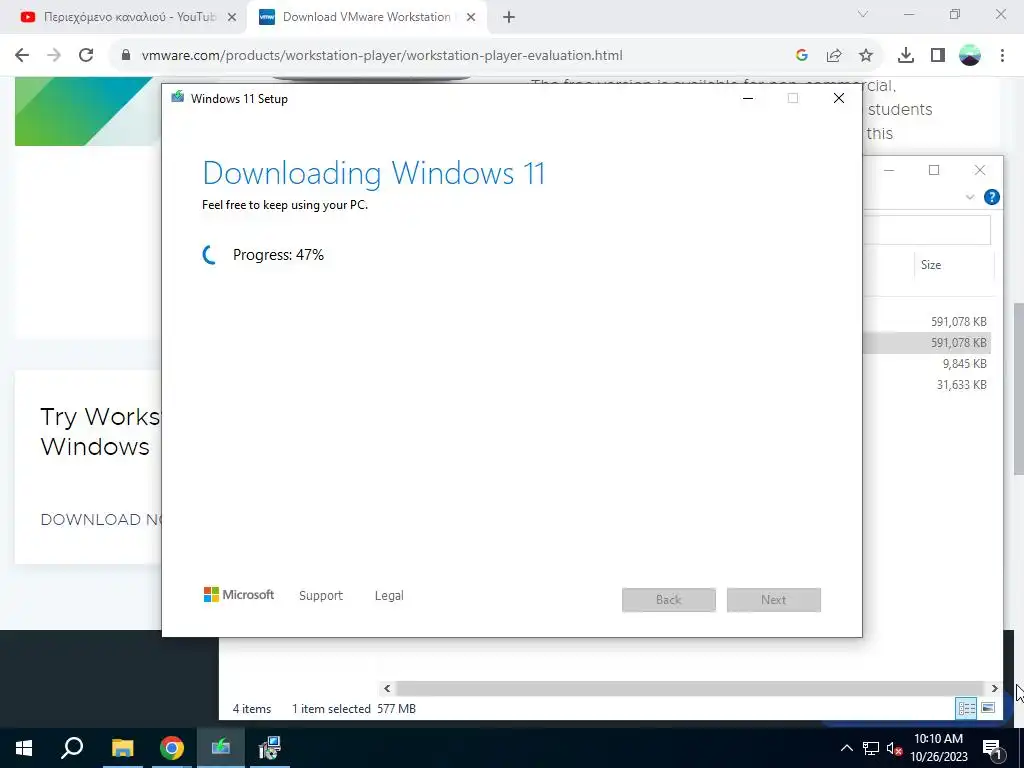The image size is (1024, 768).
Task: Open Chrome tab search chevron
Action: tap(863, 14)
